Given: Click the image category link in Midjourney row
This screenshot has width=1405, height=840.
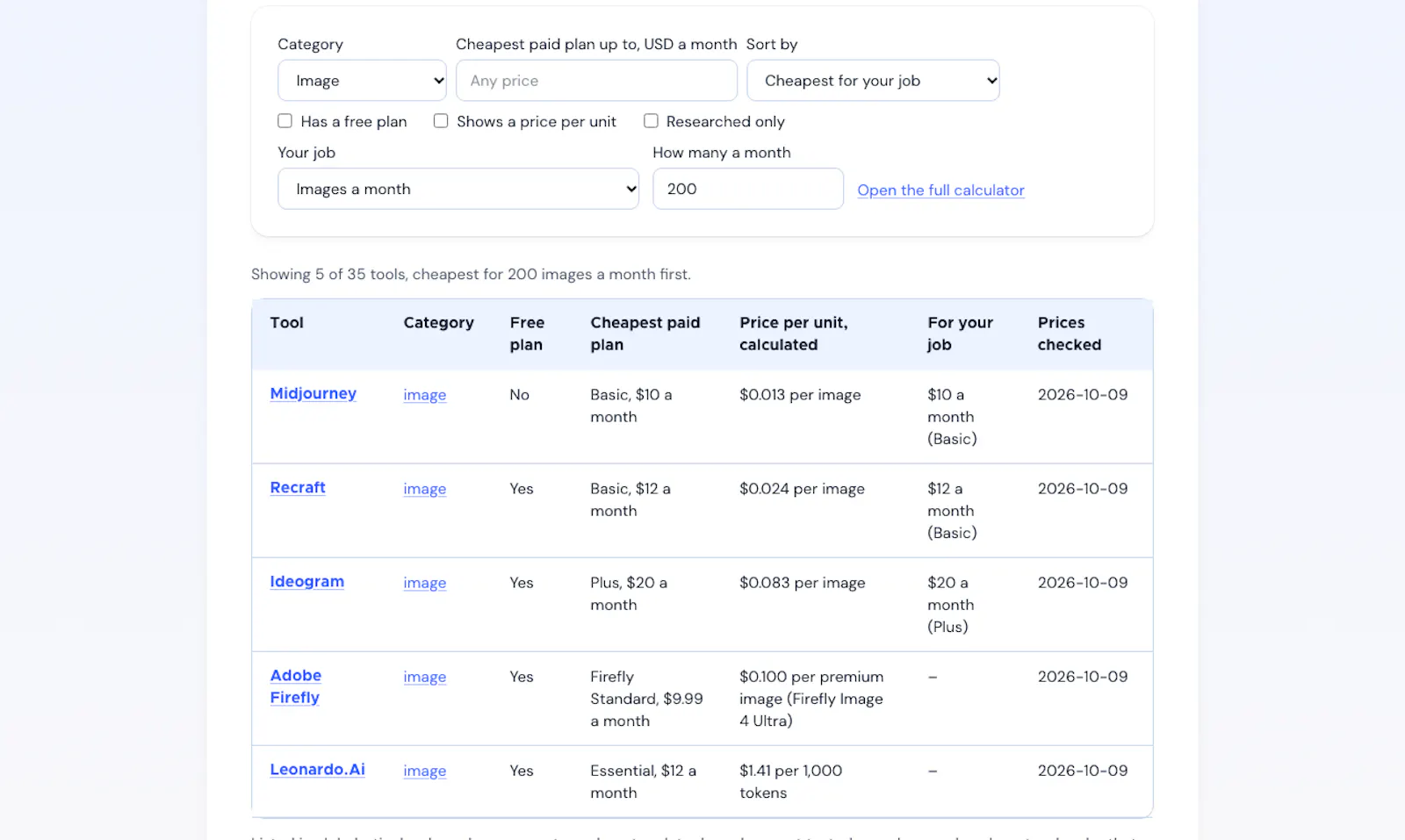Looking at the screenshot, I should click(x=425, y=395).
